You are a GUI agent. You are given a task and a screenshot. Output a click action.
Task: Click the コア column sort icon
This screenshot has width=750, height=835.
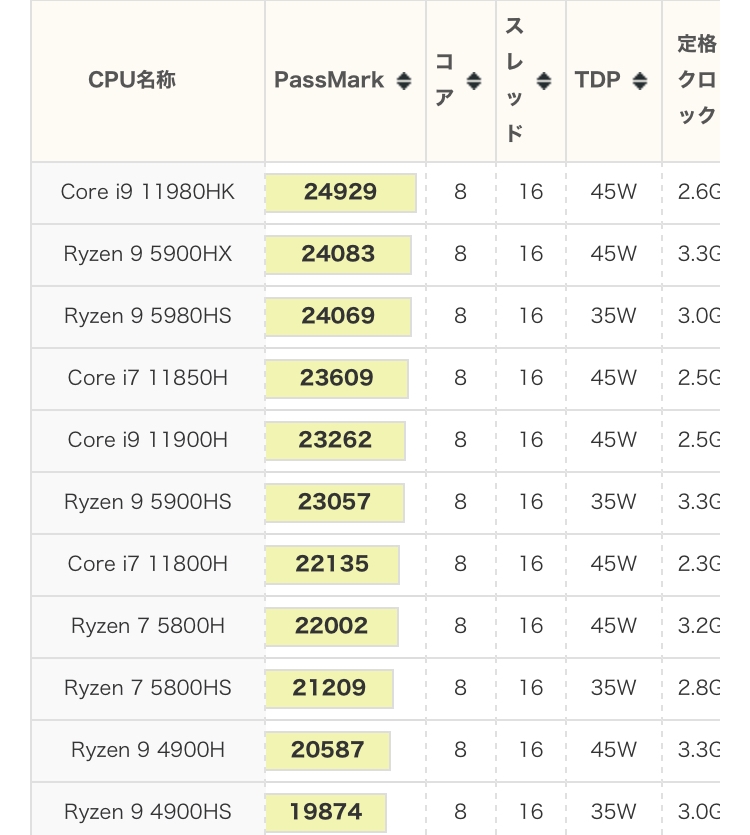474,81
